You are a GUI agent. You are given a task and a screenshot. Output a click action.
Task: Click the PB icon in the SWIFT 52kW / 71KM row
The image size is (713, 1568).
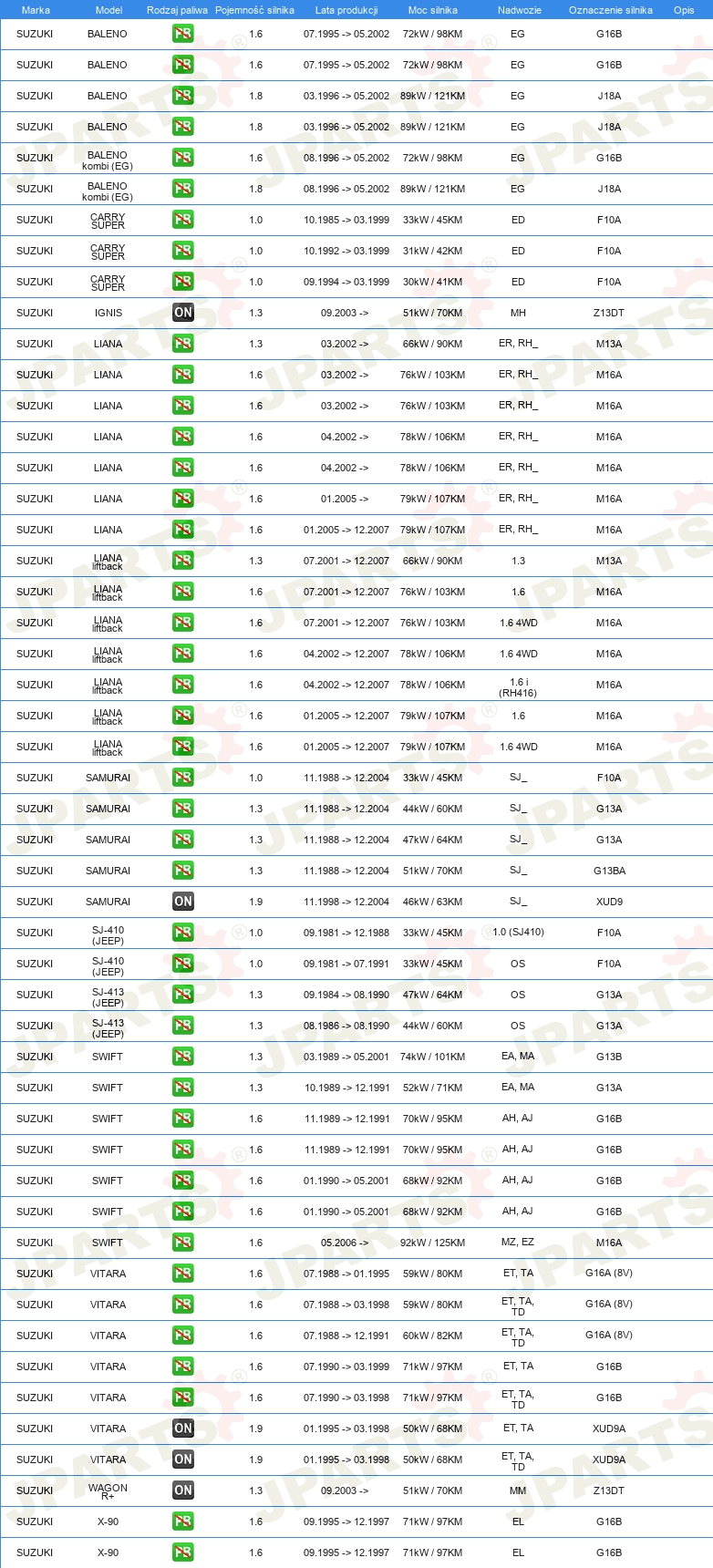pos(183,1088)
